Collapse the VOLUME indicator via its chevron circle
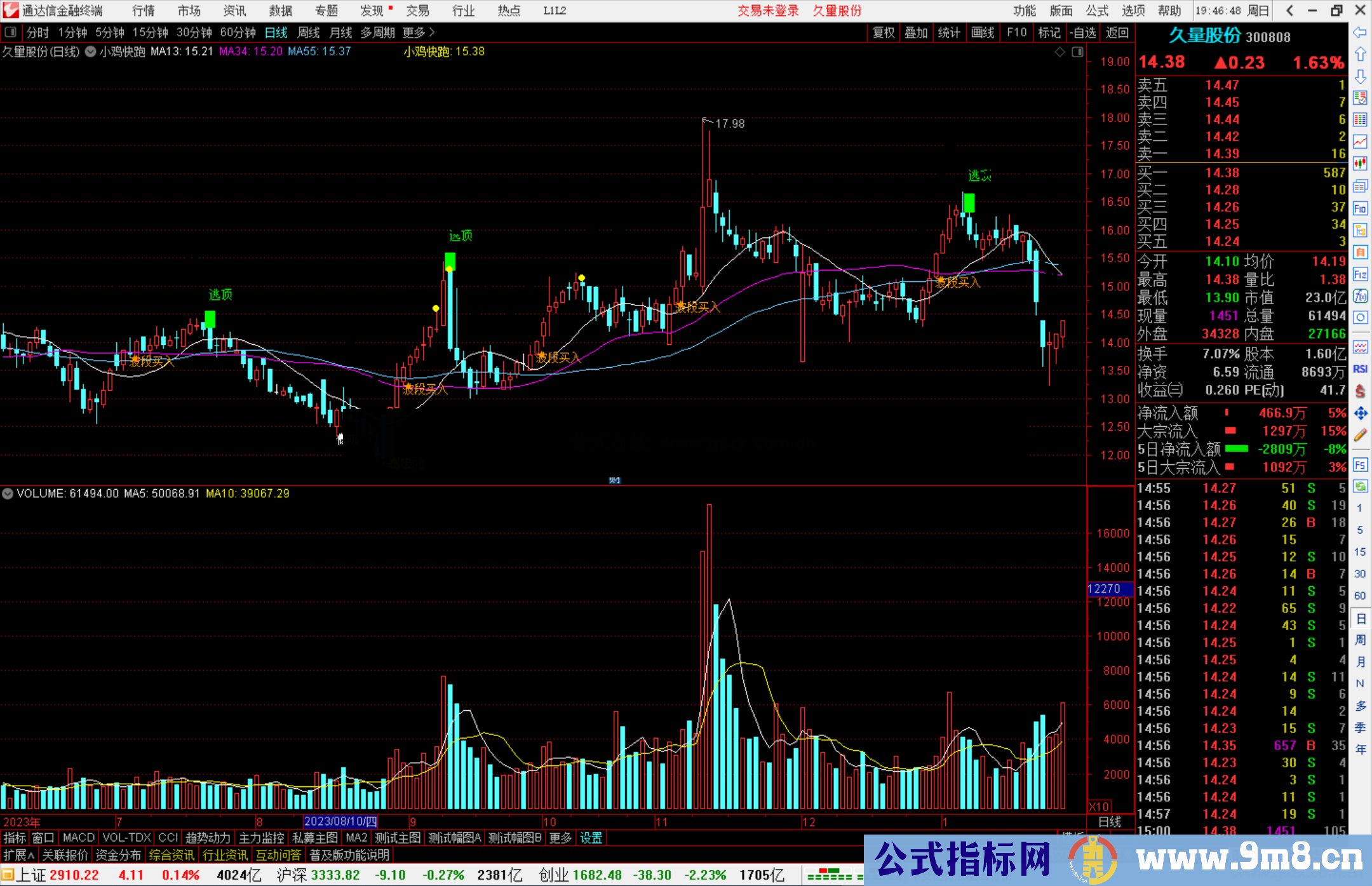 [x=8, y=493]
